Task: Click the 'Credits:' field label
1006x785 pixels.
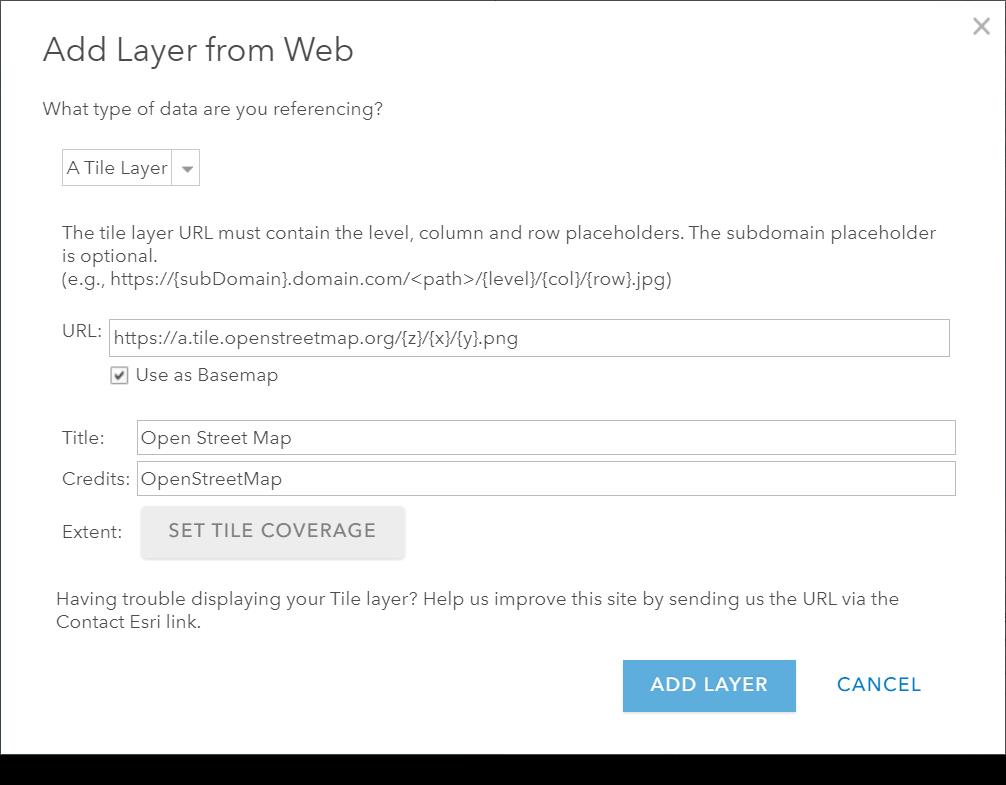Action: [x=96, y=479]
